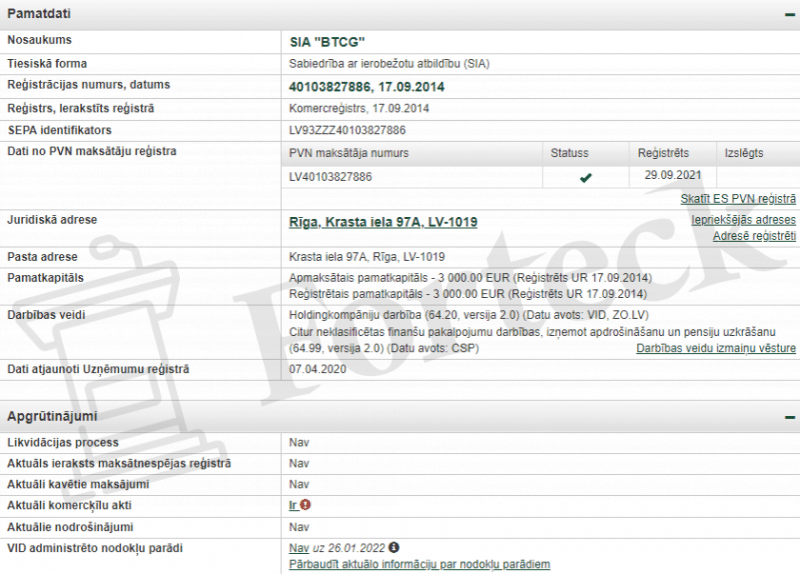Open the Rīga, Krasta iela 97A address link
The width and height of the screenshot is (800, 574).
click(x=383, y=222)
